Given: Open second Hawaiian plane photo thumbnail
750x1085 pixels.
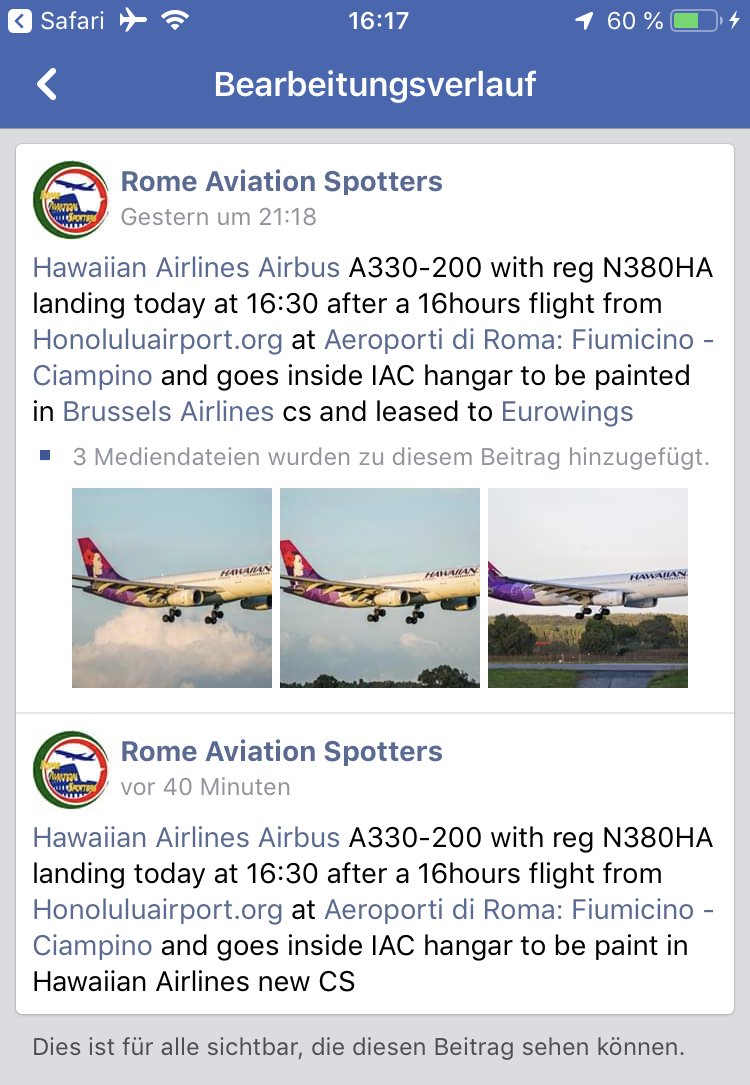Looking at the screenshot, I should [380, 588].
